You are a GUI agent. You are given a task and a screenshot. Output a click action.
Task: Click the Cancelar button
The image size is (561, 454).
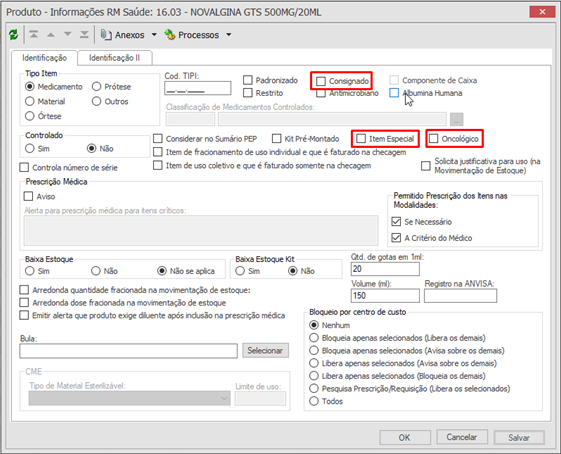click(x=462, y=437)
